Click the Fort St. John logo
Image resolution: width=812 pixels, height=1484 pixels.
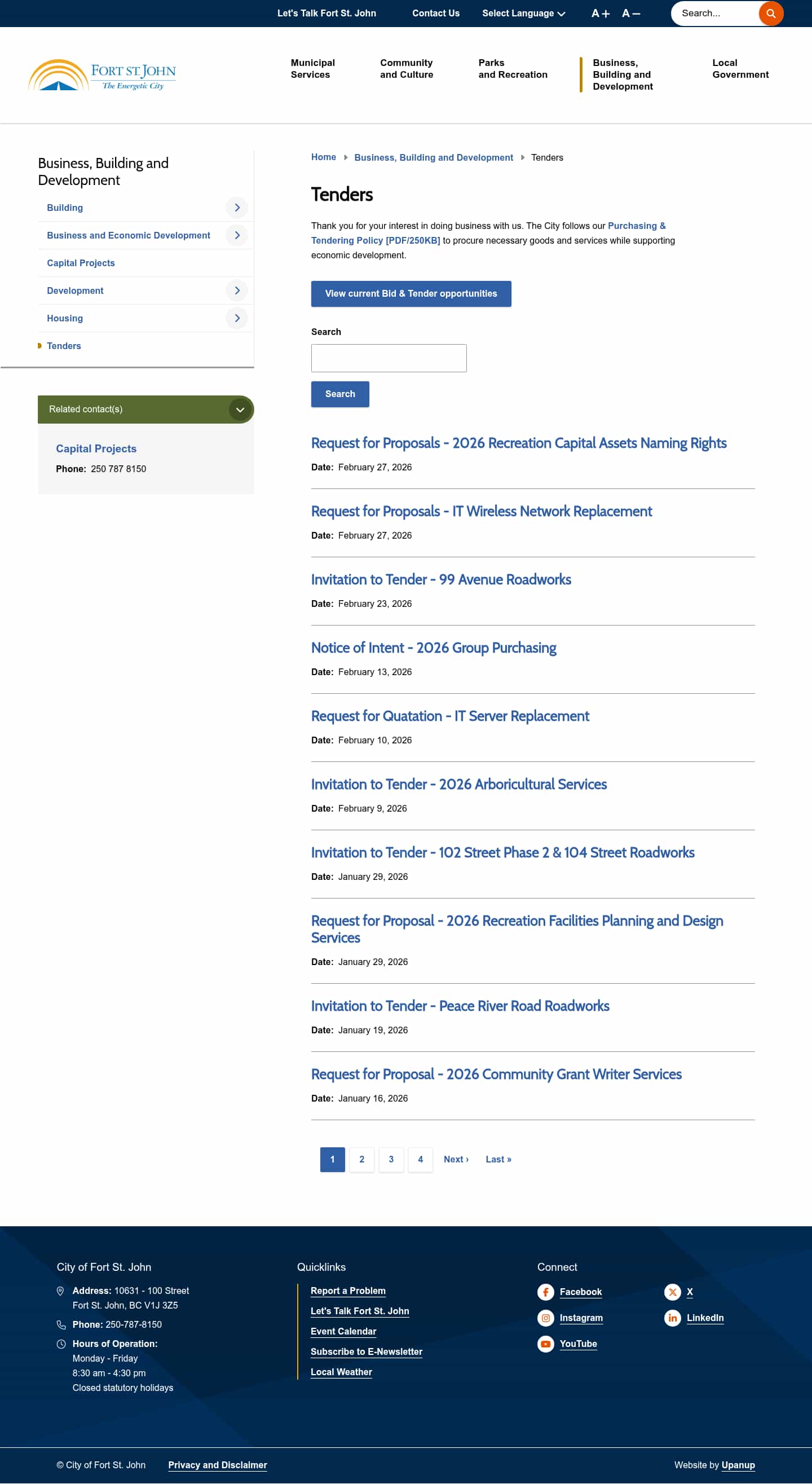tap(102, 76)
